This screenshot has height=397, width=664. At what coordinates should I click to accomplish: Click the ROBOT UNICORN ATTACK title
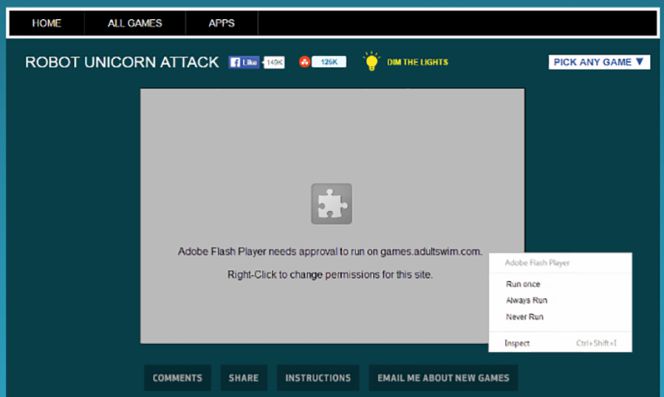click(x=122, y=62)
